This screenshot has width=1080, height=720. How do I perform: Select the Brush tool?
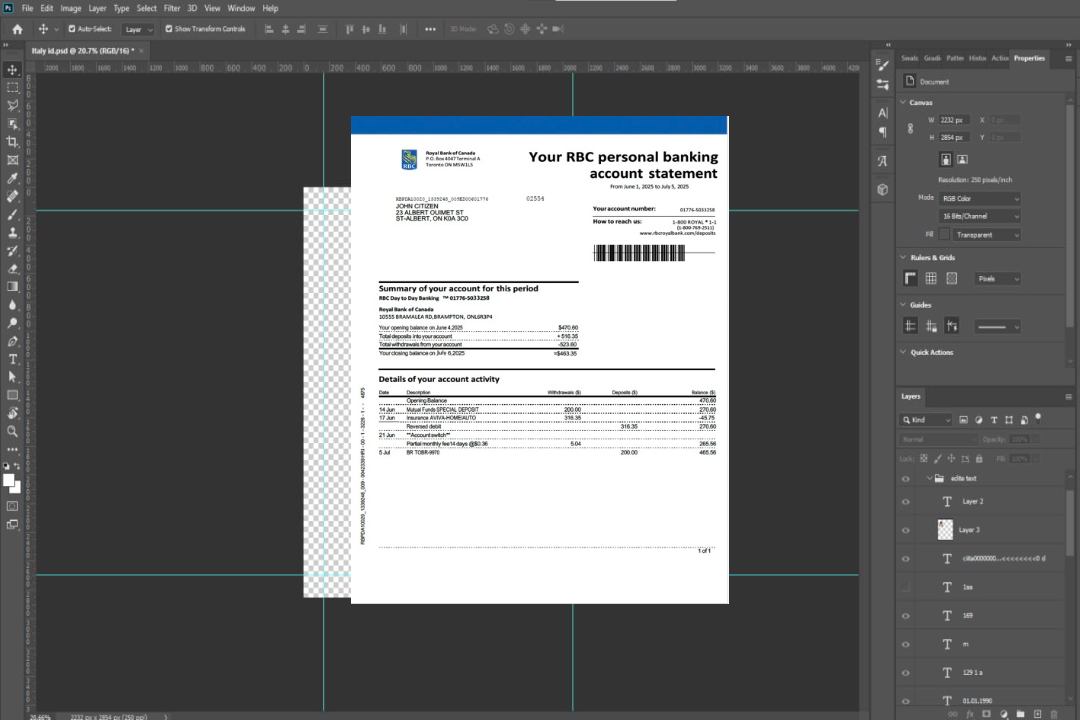12,214
